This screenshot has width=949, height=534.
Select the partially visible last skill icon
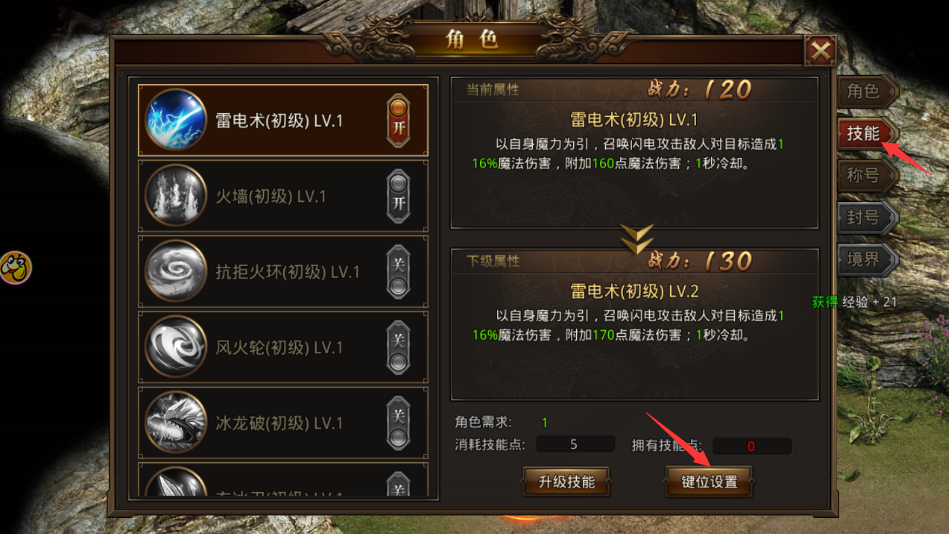(x=176, y=483)
